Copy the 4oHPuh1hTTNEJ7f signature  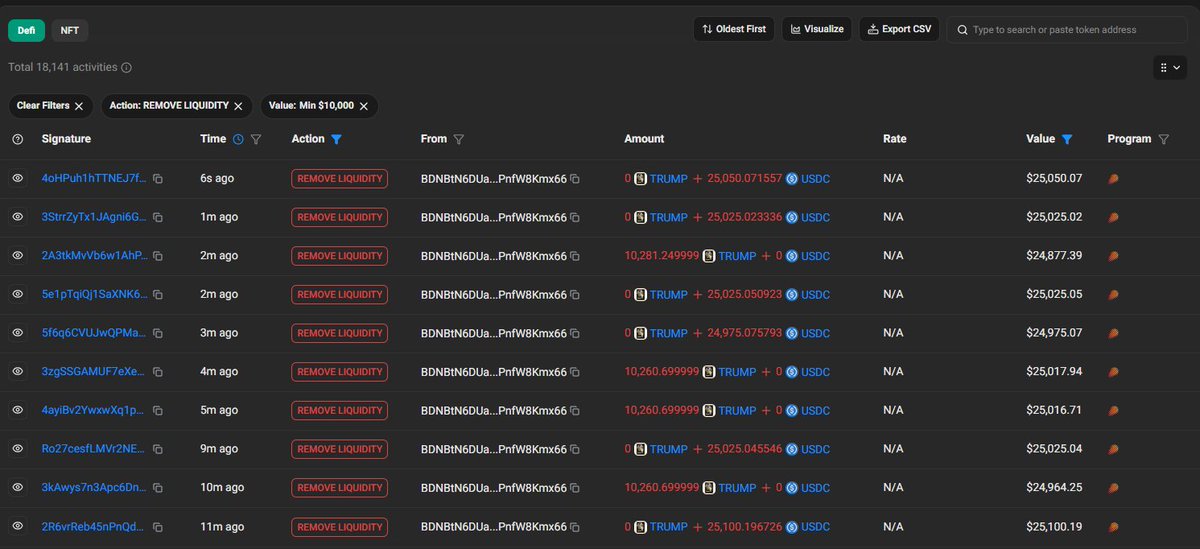[158, 179]
